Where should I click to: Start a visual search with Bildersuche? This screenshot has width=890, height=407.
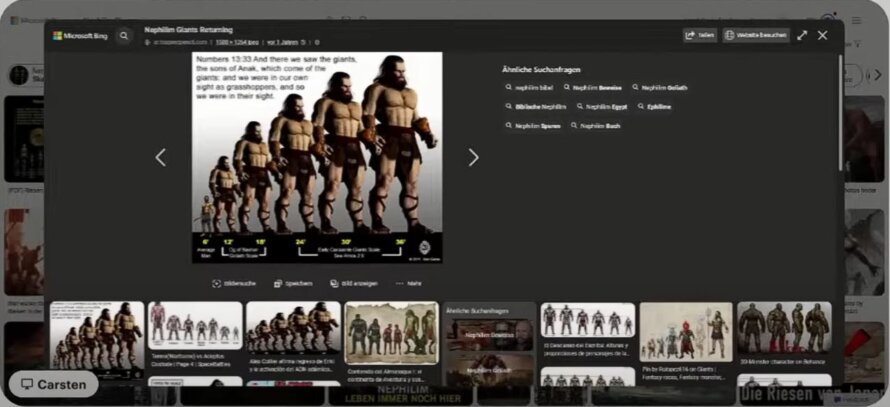(x=234, y=283)
